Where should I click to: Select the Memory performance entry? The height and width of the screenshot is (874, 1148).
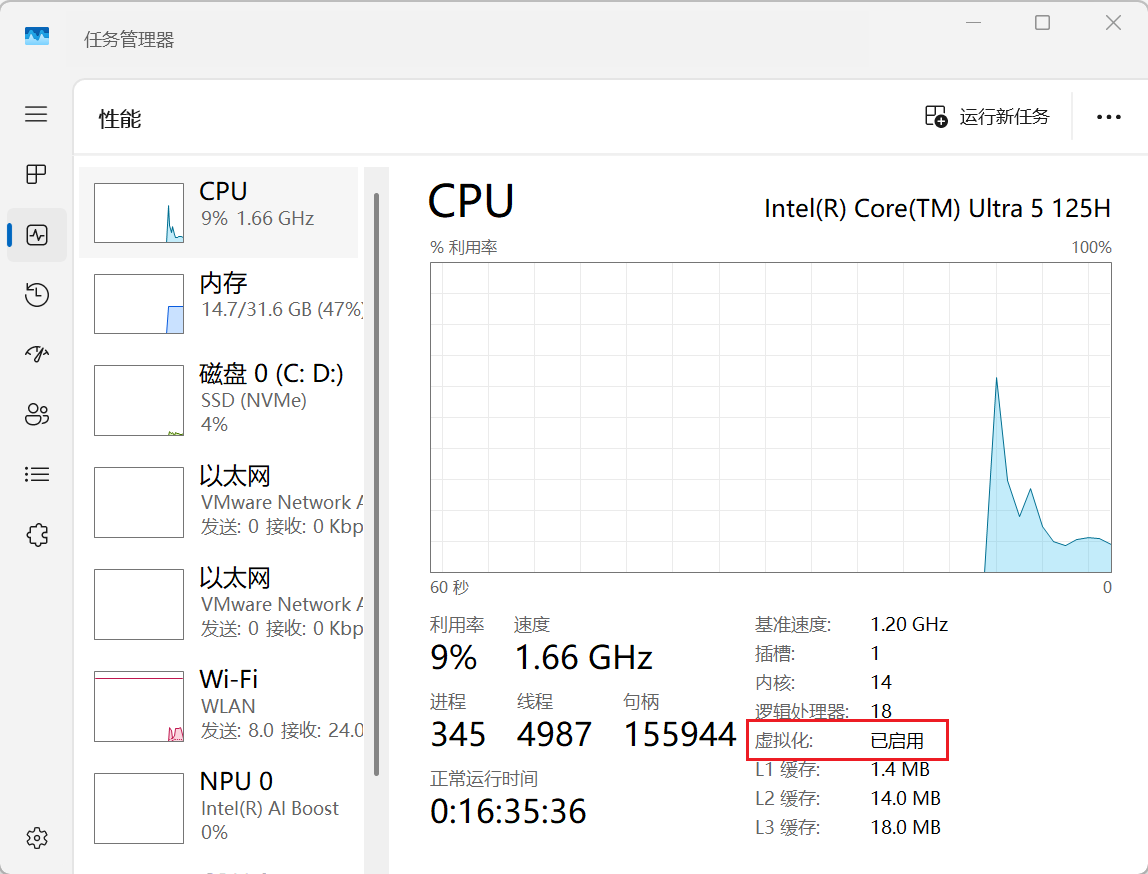click(x=218, y=304)
